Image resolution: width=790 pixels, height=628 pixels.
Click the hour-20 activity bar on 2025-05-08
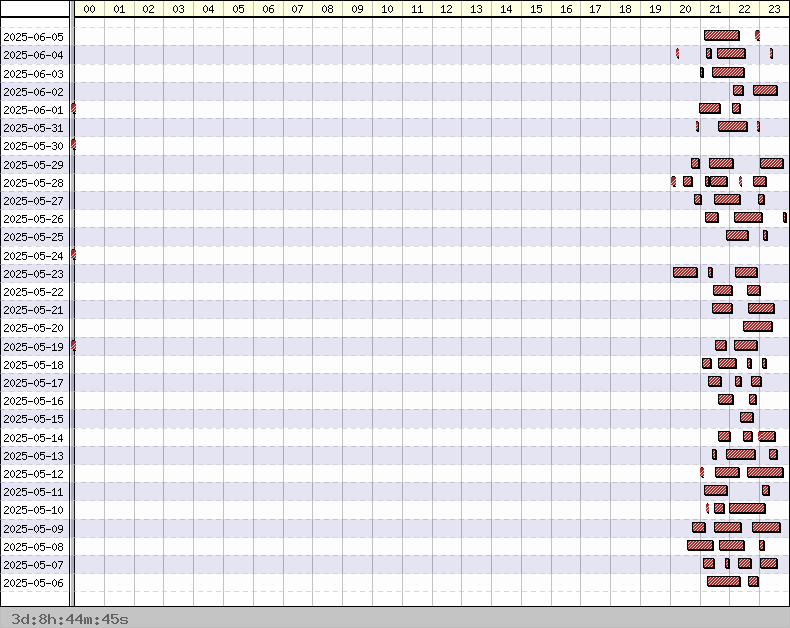pyautogui.click(x=700, y=545)
